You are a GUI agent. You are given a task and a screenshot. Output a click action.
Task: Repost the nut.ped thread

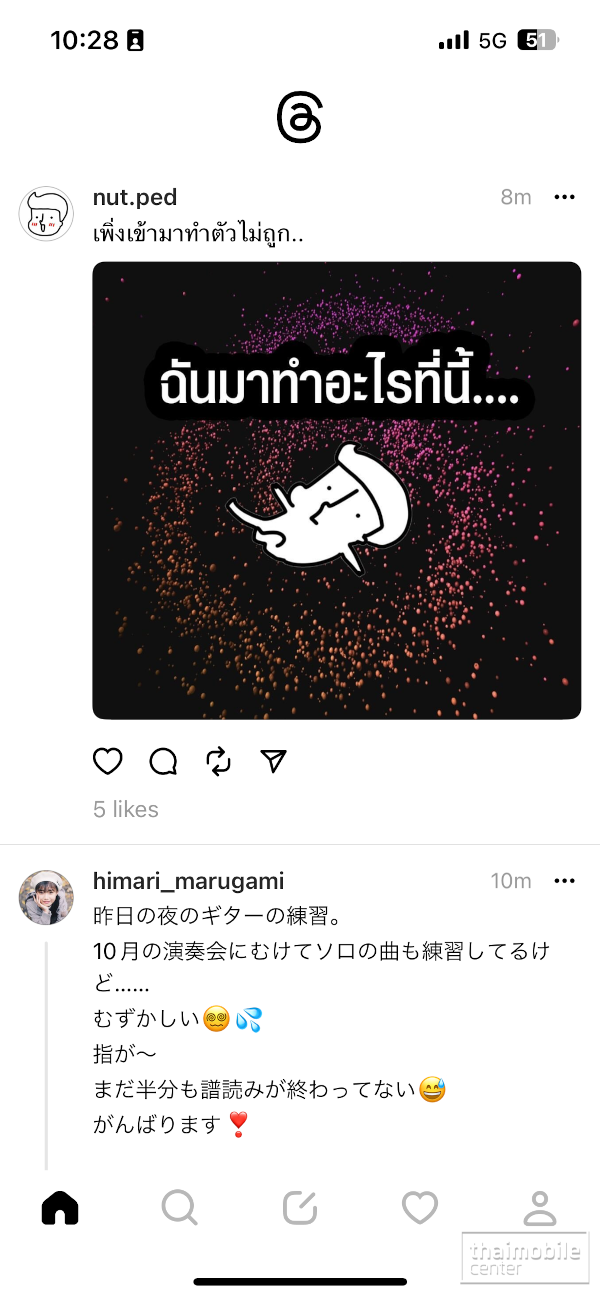pos(218,762)
